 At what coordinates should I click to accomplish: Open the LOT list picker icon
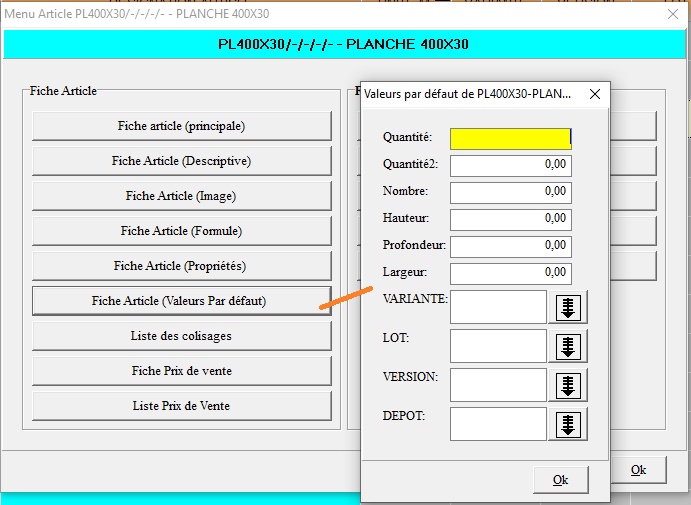pos(568,347)
